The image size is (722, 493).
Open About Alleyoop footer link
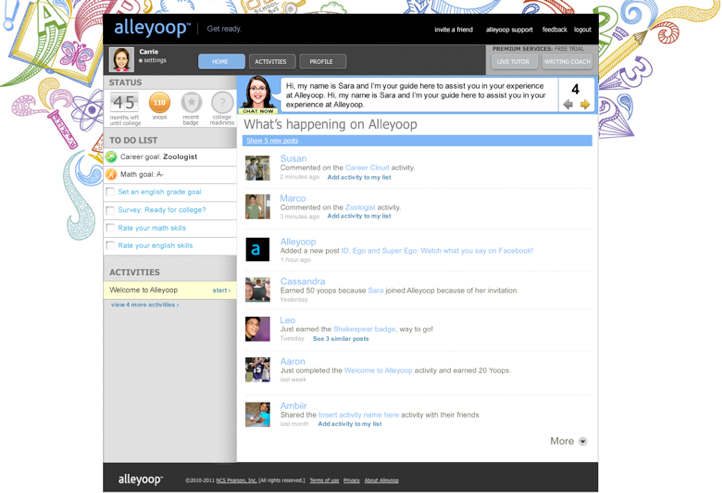382,481
